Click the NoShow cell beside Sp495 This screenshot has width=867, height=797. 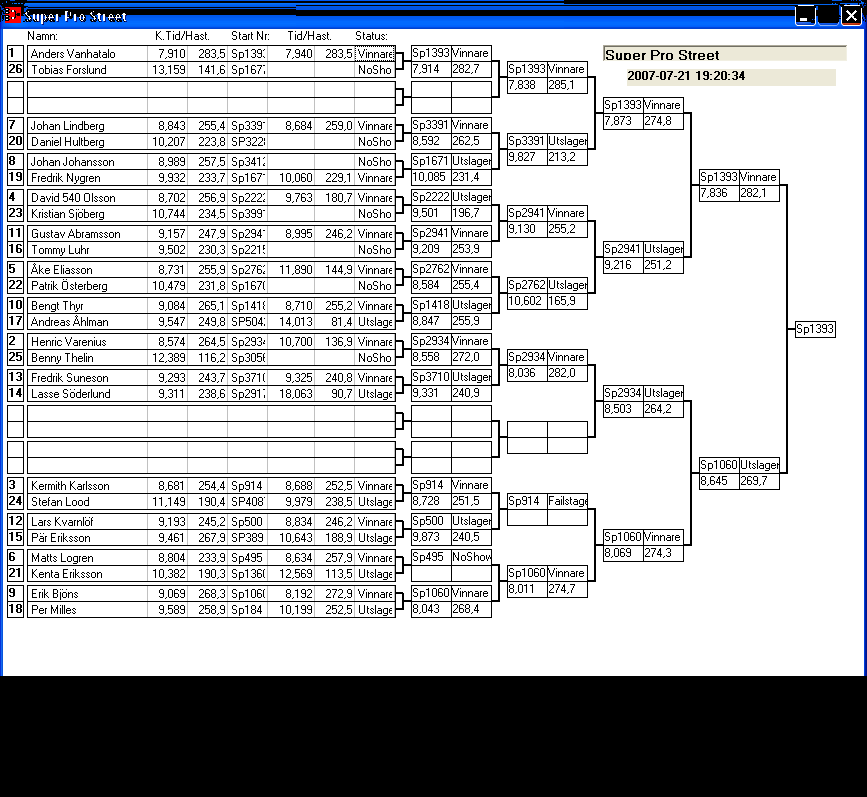click(x=471, y=557)
